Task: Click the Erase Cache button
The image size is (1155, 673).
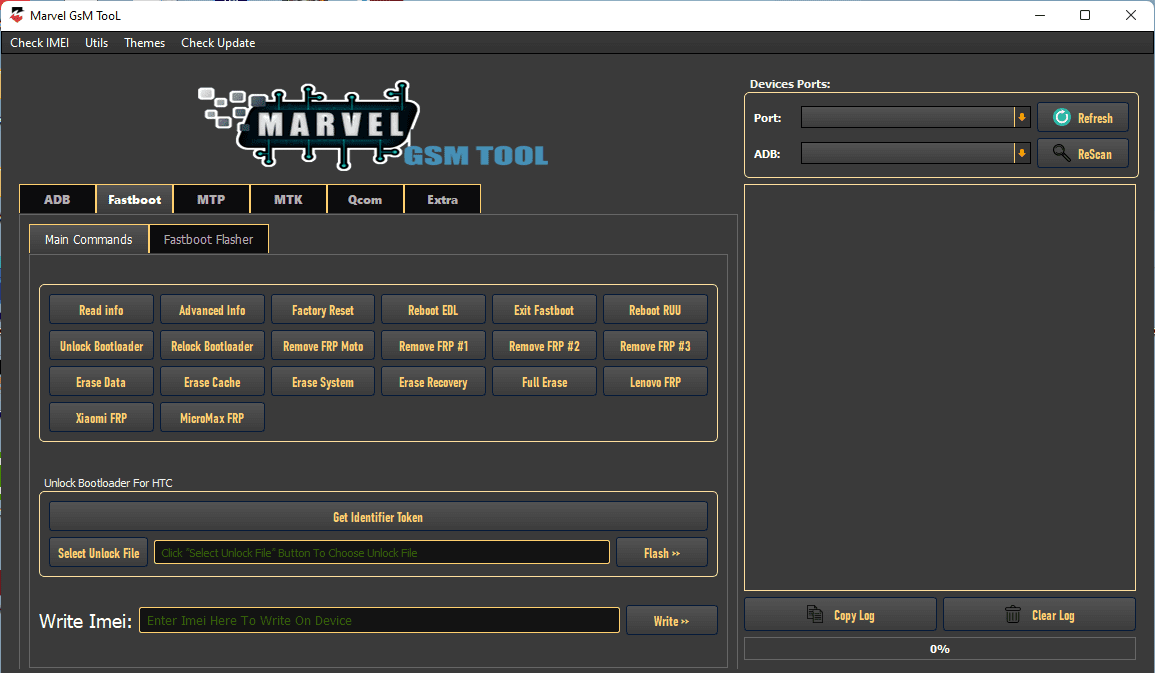Action: pos(212,382)
